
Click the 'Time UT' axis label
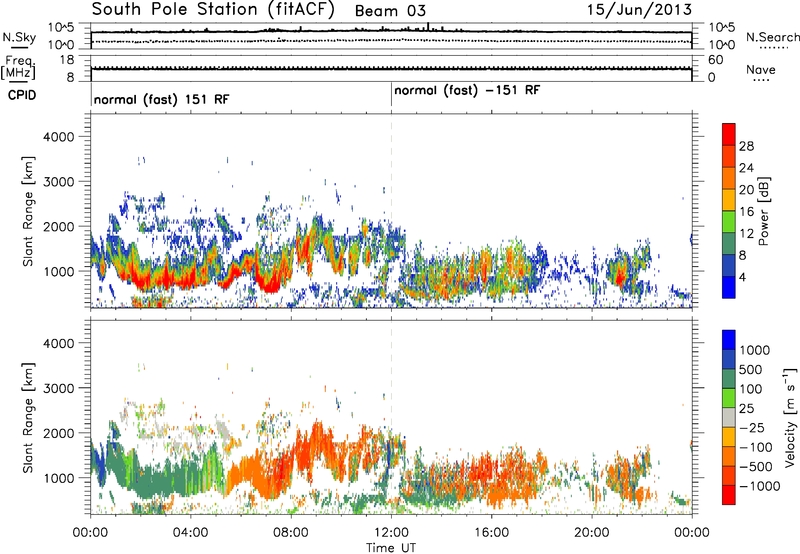[x=391, y=548]
